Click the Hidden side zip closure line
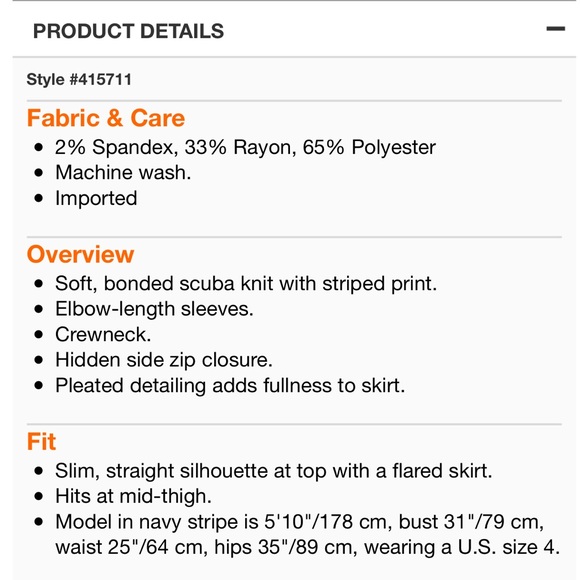The height and width of the screenshot is (580, 580). click(163, 360)
